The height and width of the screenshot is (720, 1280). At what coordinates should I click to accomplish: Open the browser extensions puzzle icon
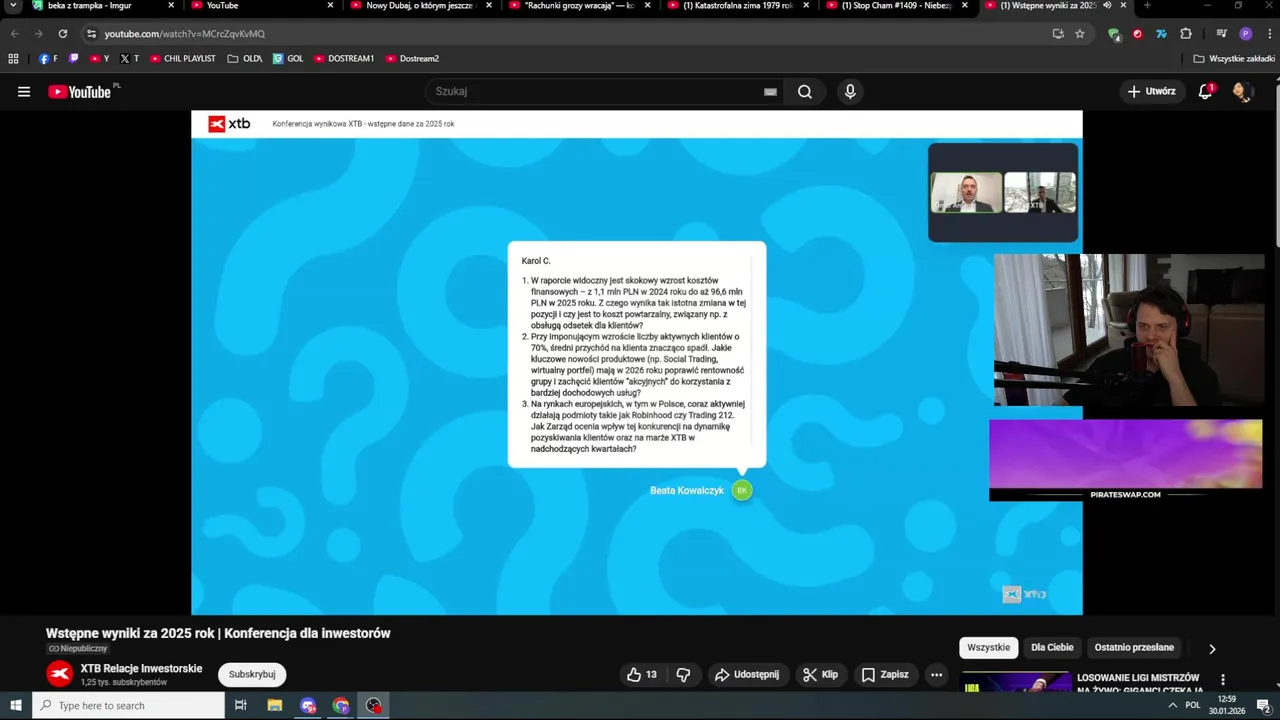click(1186, 34)
